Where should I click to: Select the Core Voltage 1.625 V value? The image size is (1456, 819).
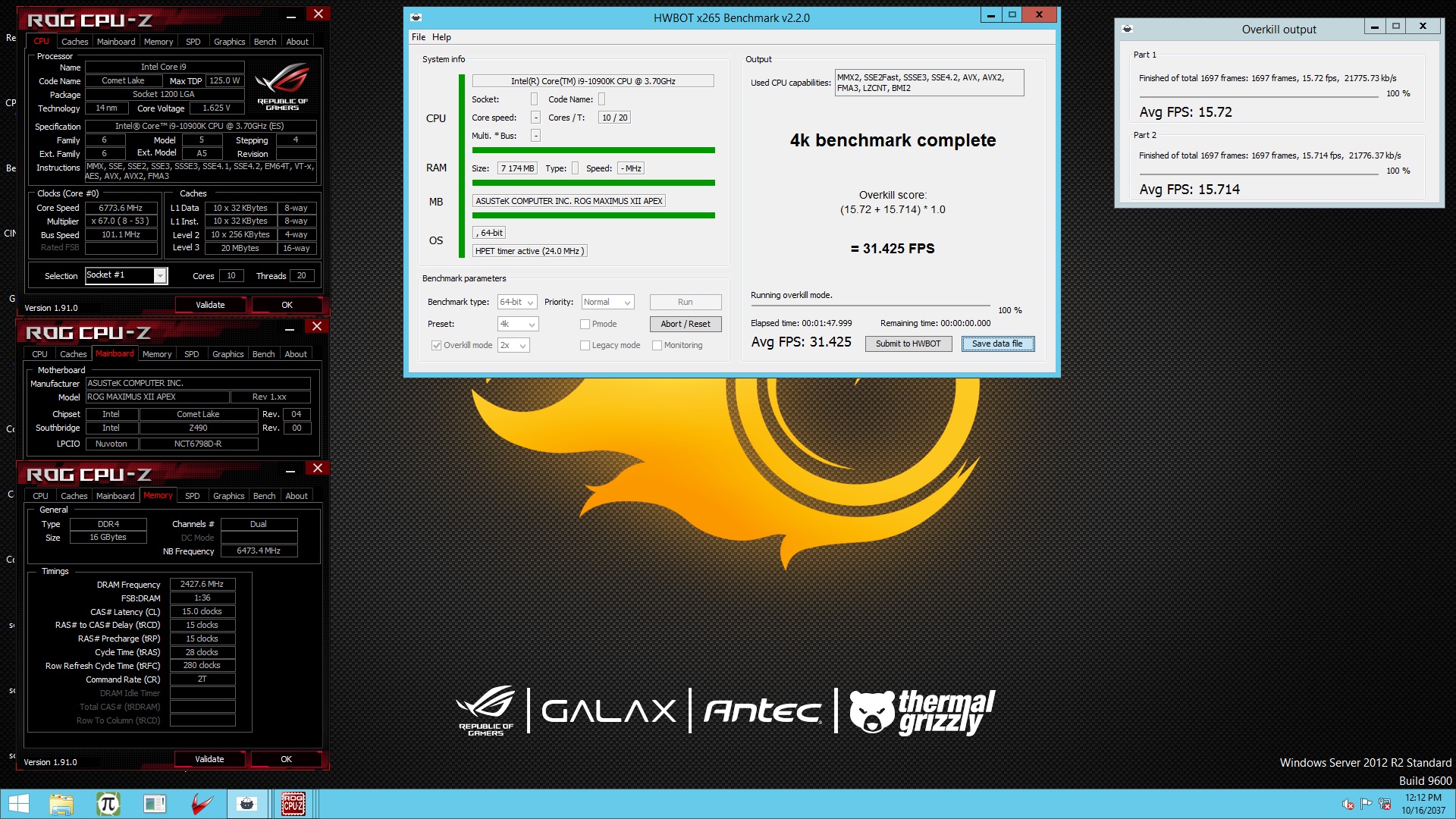pos(216,108)
